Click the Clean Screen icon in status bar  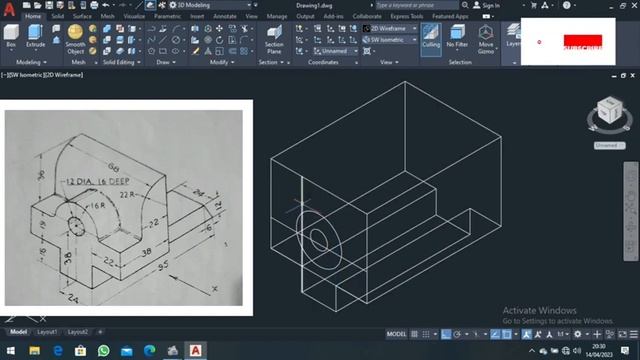622,334
